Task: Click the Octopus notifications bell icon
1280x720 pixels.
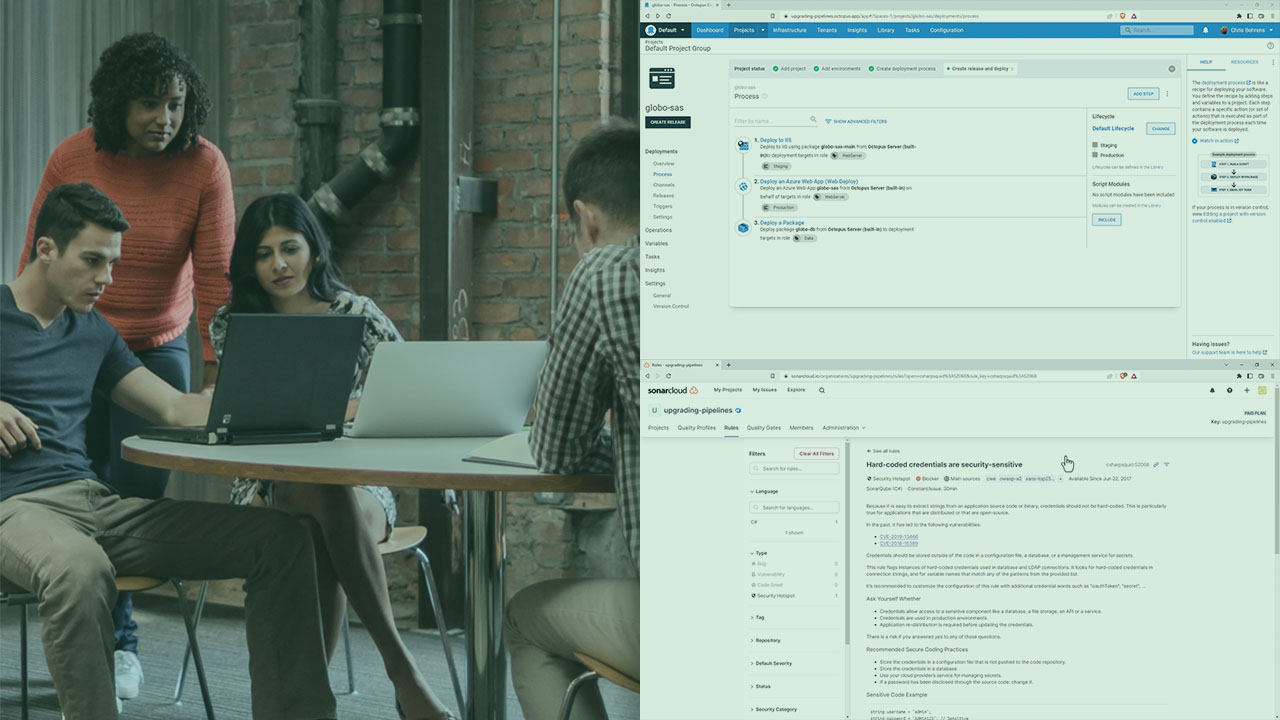Action: (x=1205, y=30)
